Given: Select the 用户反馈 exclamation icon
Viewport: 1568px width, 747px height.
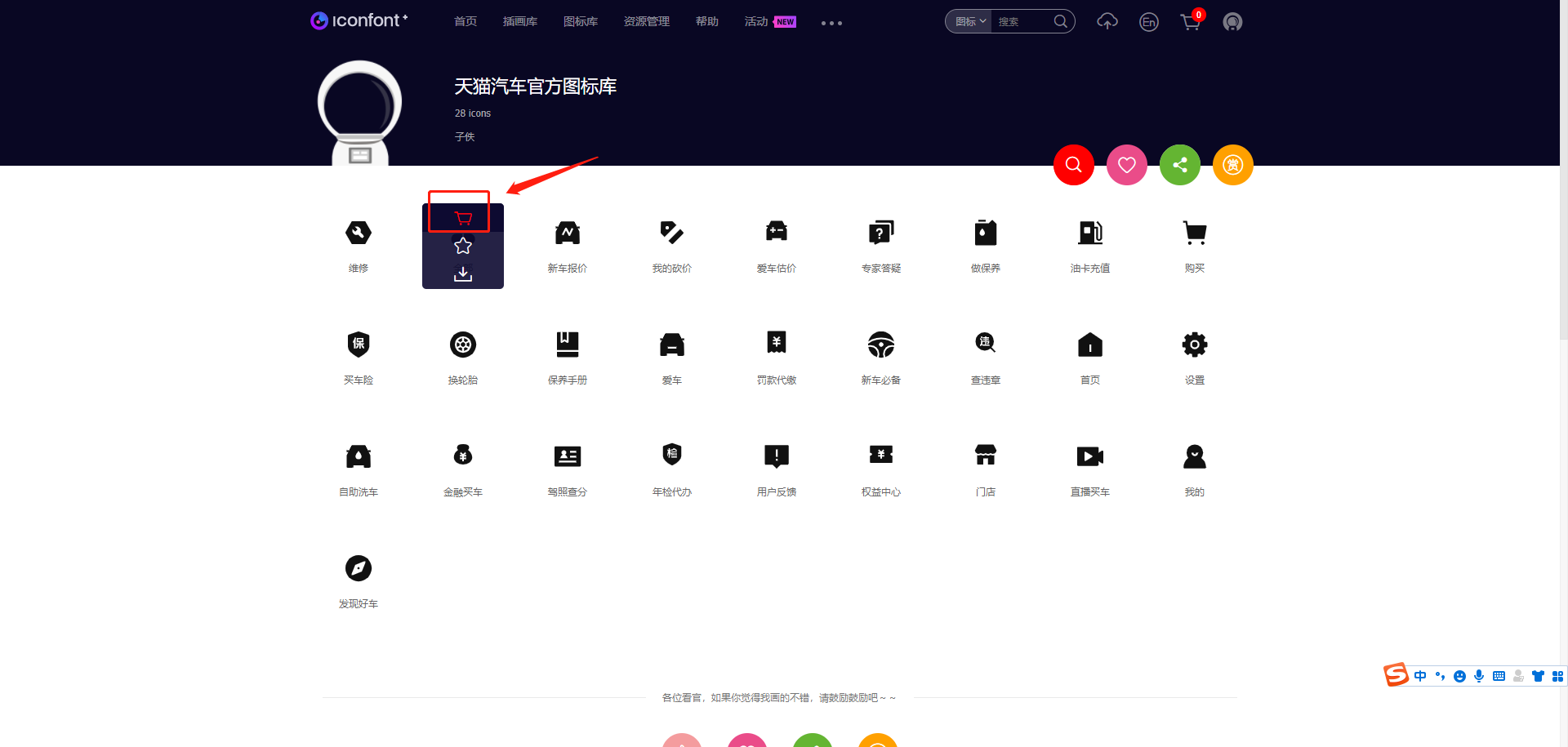Looking at the screenshot, I should tap(777, 456).
